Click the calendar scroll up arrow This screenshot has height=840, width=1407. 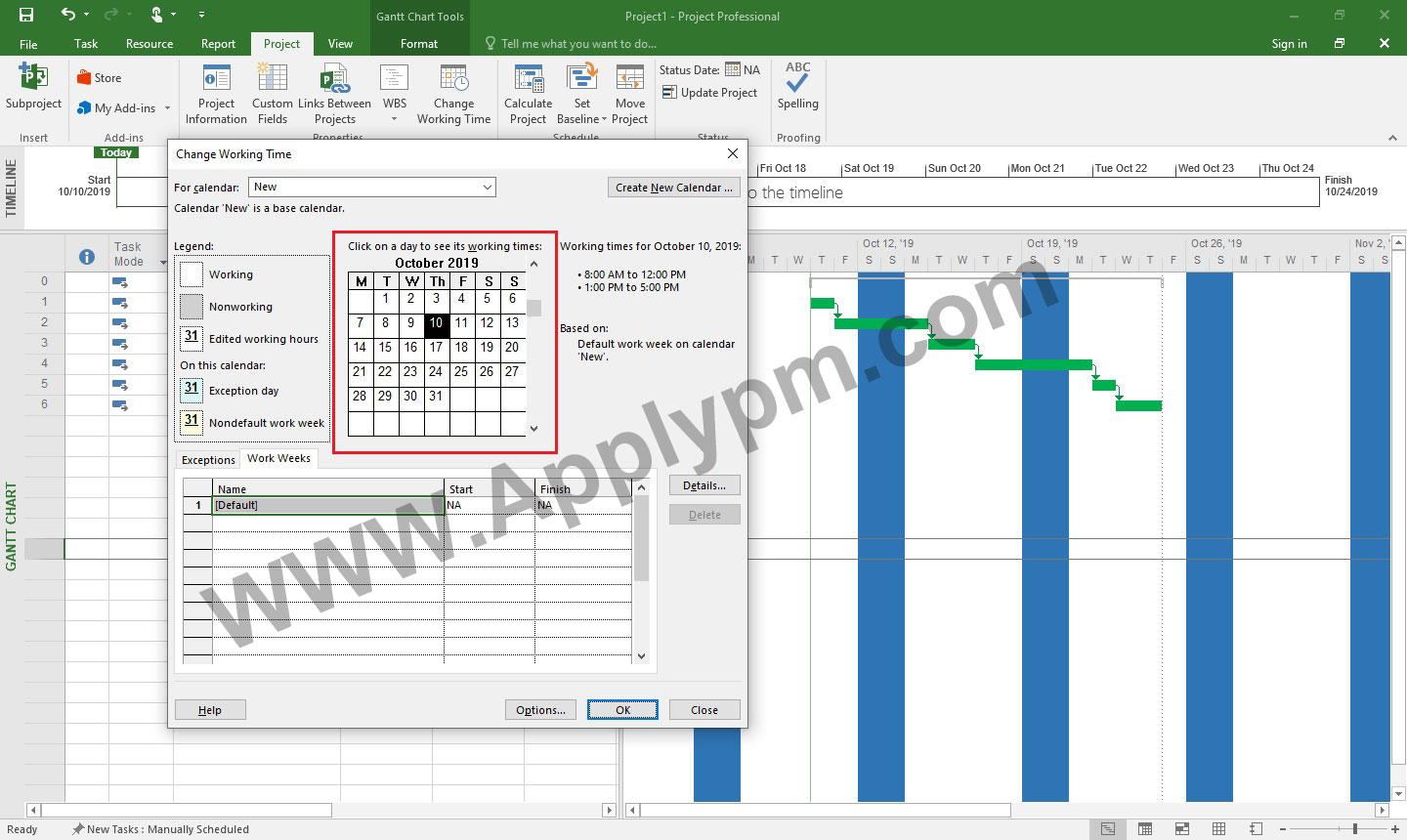[x=533, y=264]
